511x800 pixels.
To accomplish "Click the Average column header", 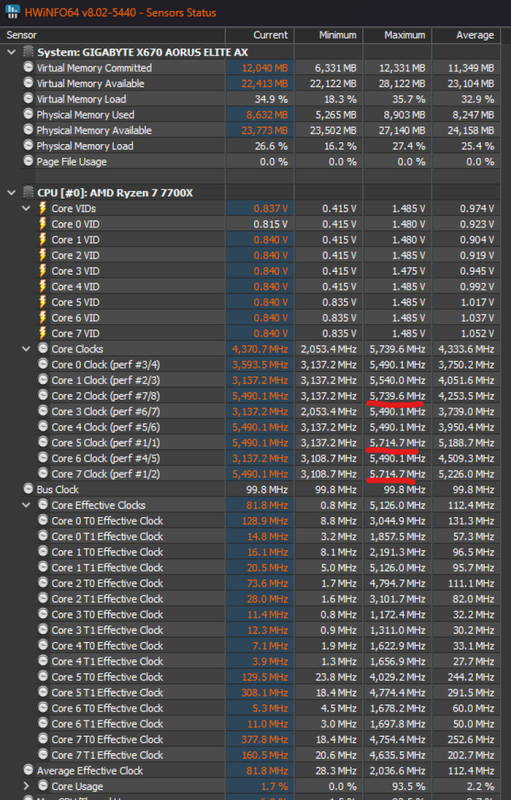I will click(x=475, y=35).
